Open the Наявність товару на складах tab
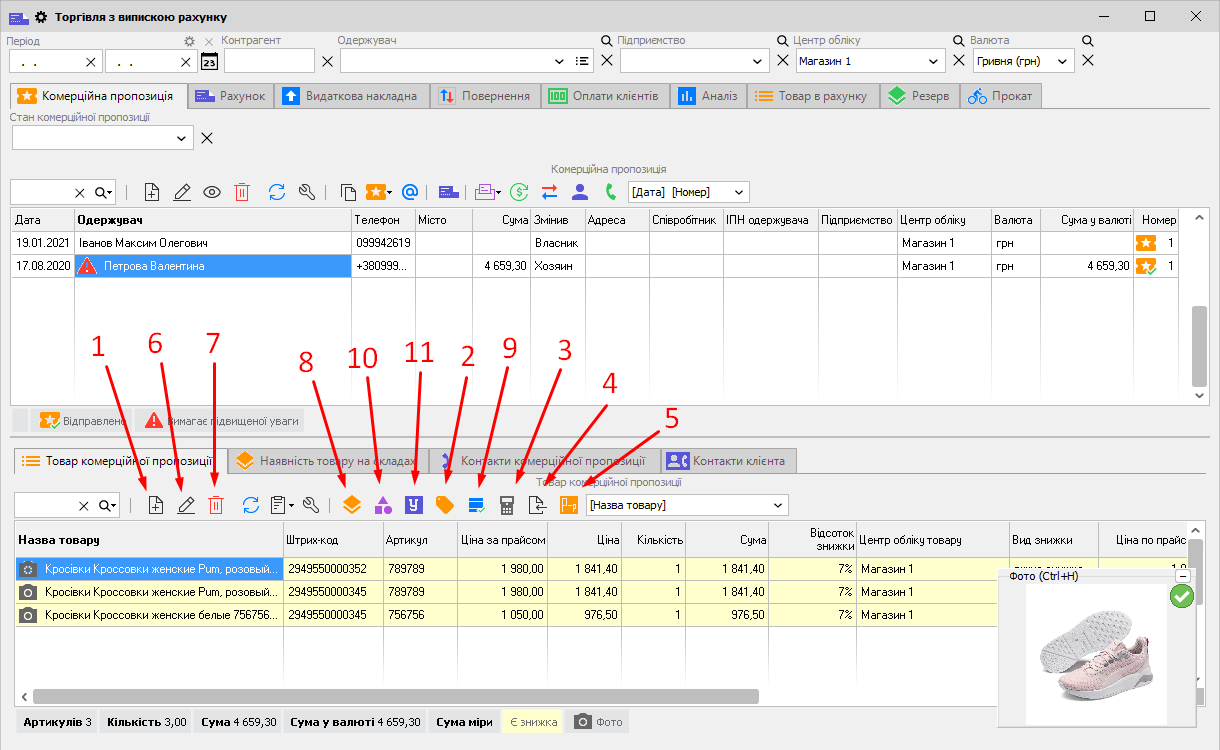This screenshot has height=750, width=1220. 326,461
